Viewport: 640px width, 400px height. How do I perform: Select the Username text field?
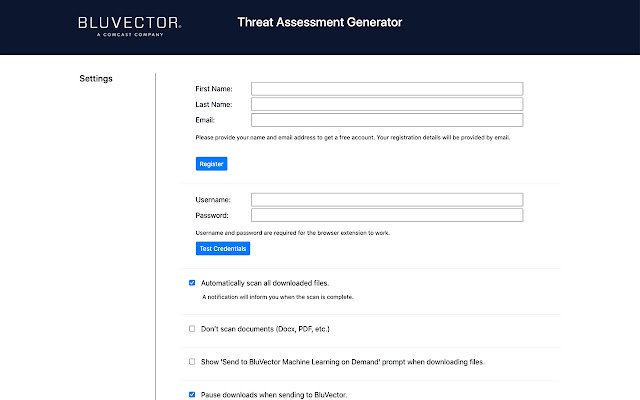[x=387, y=200]
